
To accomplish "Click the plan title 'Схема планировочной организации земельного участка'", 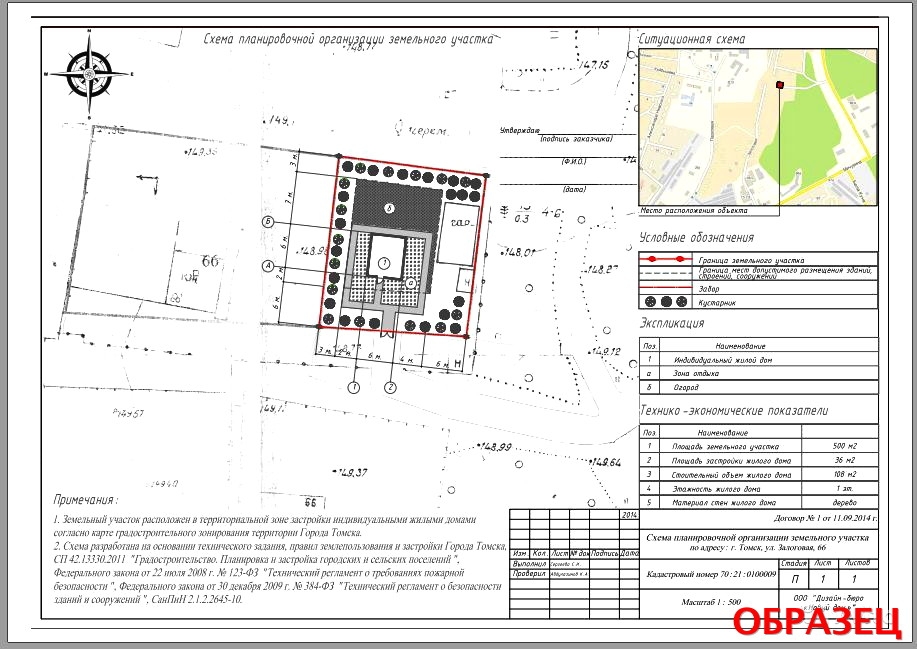I will (x=348, y=40).
